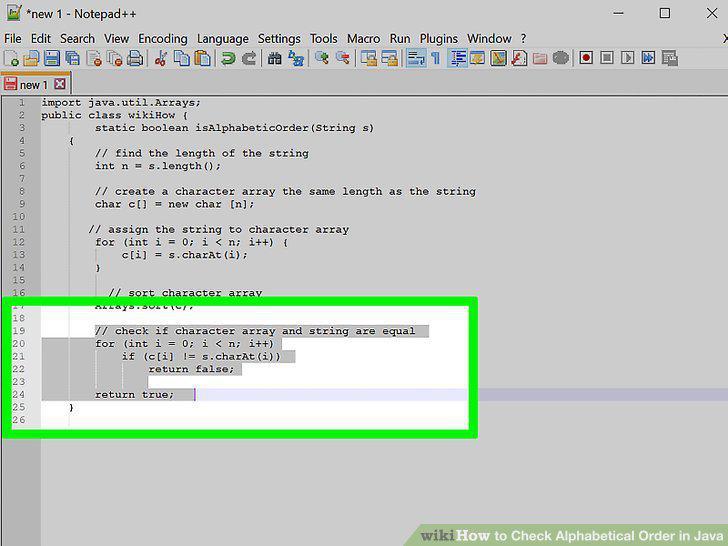
Task: Click the Save All icon
Action: [x=72, y=58]
